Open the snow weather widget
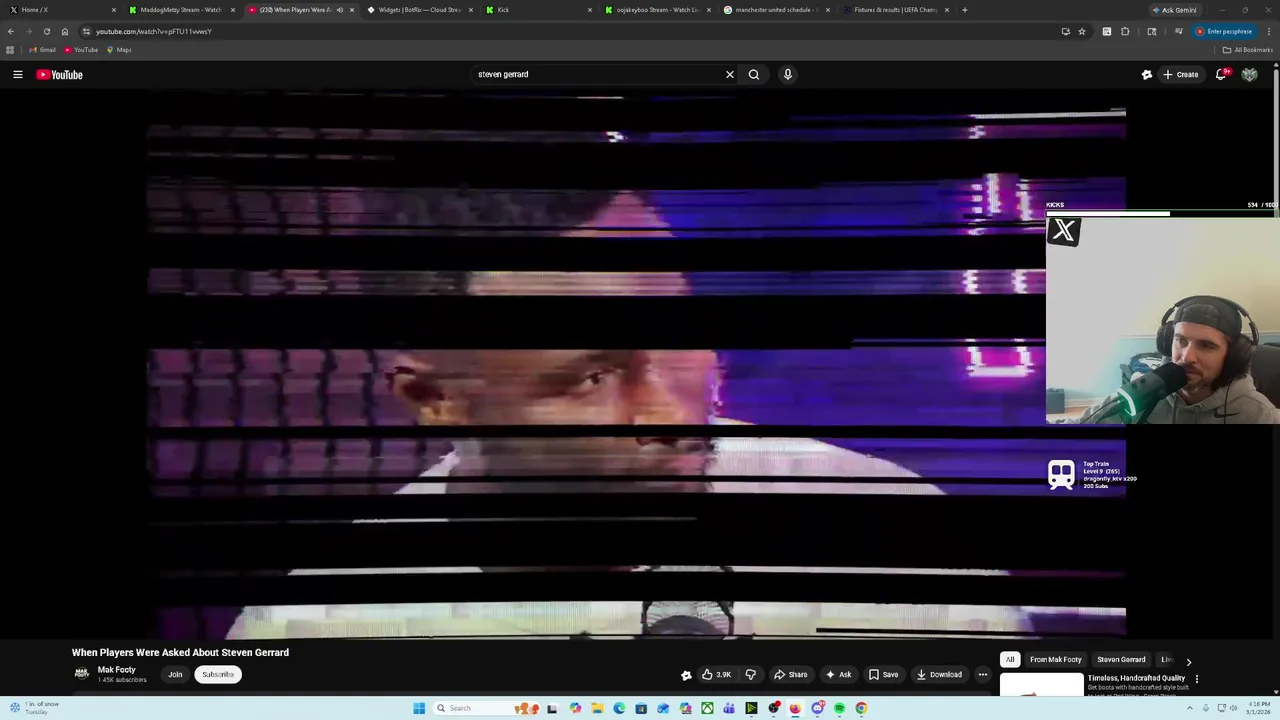This screenshot has height=720, width=1280. [x=35, y=708]
